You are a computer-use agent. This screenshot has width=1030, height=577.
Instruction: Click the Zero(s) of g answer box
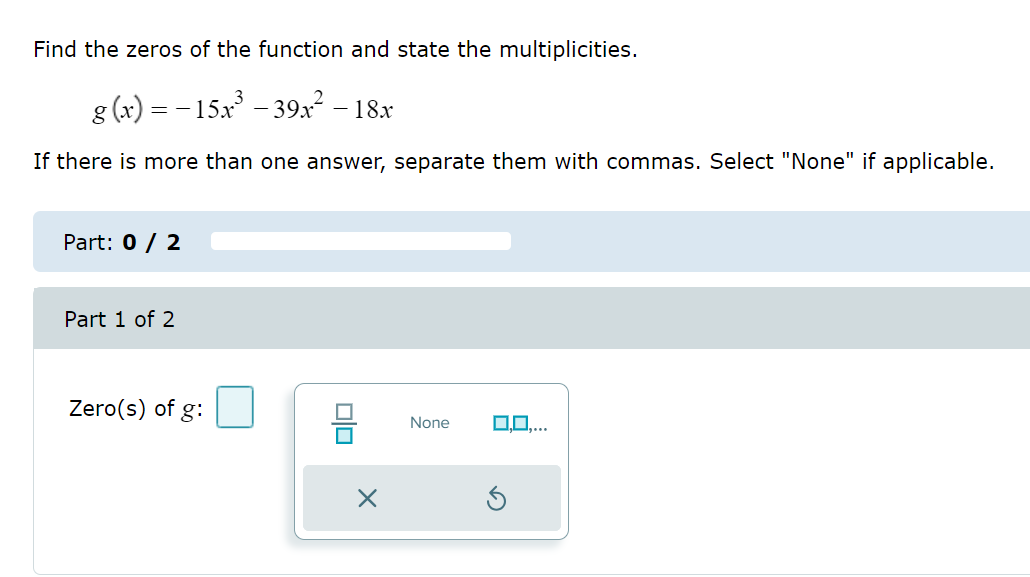tap(235, 407)
